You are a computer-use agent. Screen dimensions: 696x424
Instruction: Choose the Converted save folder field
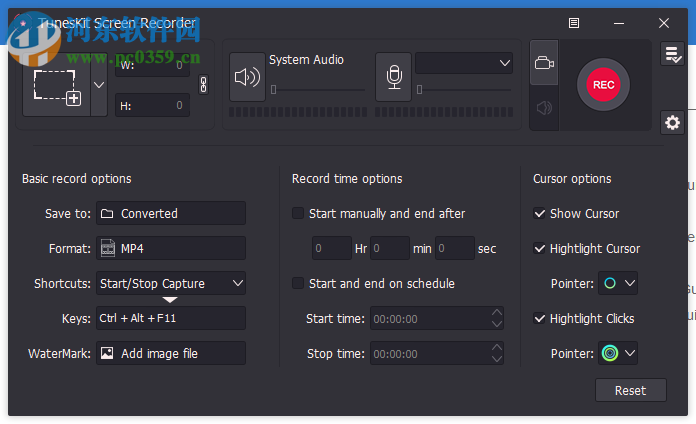pos(171,214)
